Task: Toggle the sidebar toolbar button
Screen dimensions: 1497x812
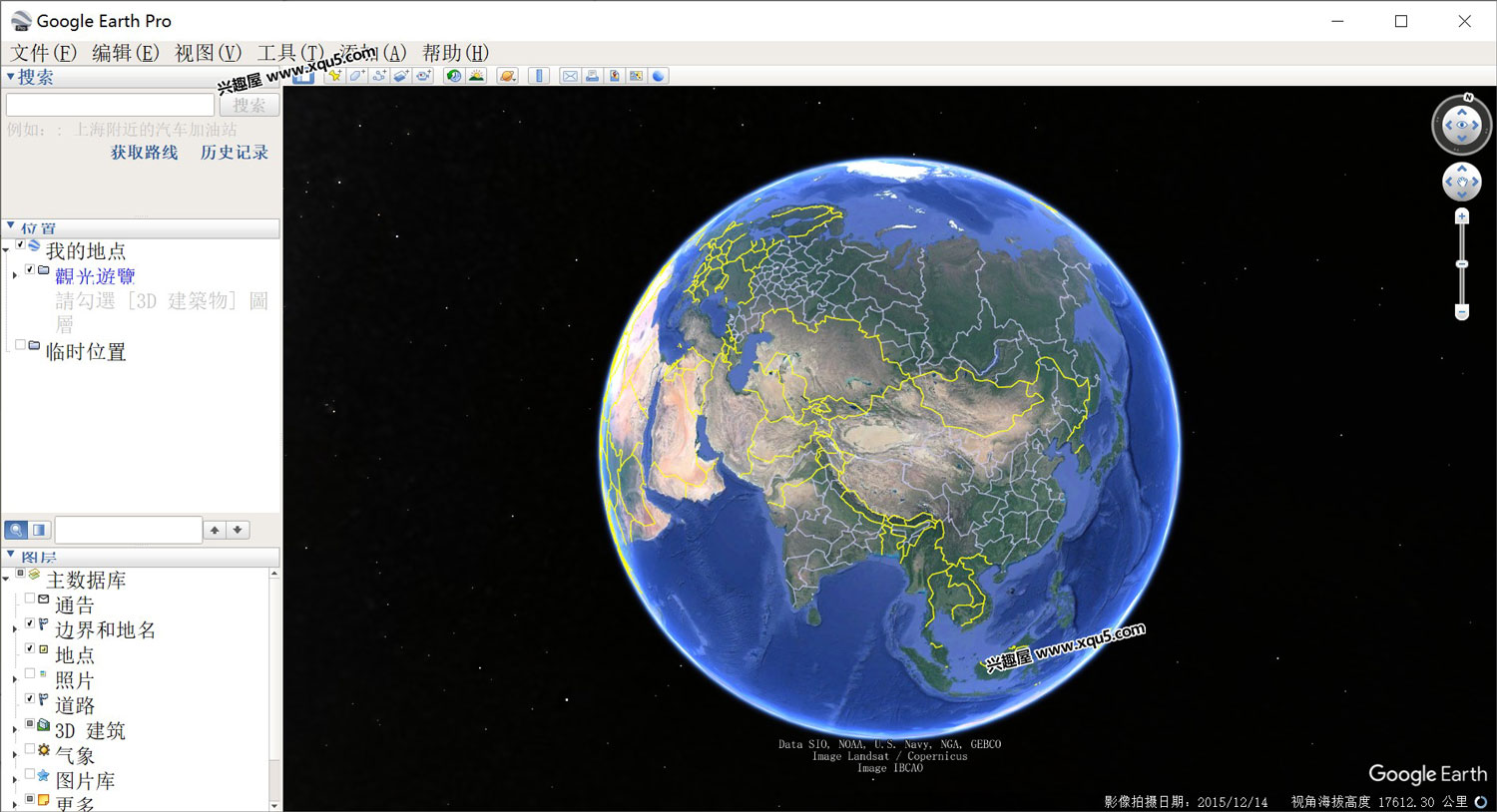Action: click(x=303, y=76)
